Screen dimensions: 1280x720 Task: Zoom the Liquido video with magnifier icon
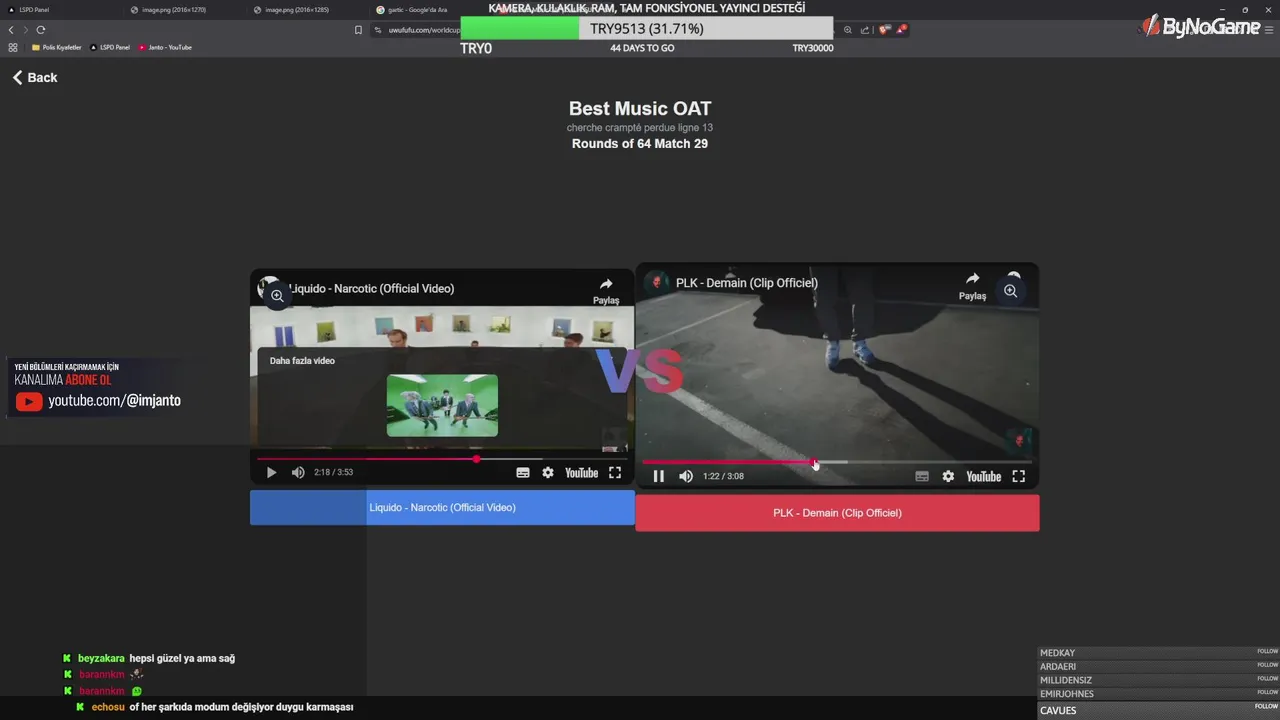pos(277,296)
